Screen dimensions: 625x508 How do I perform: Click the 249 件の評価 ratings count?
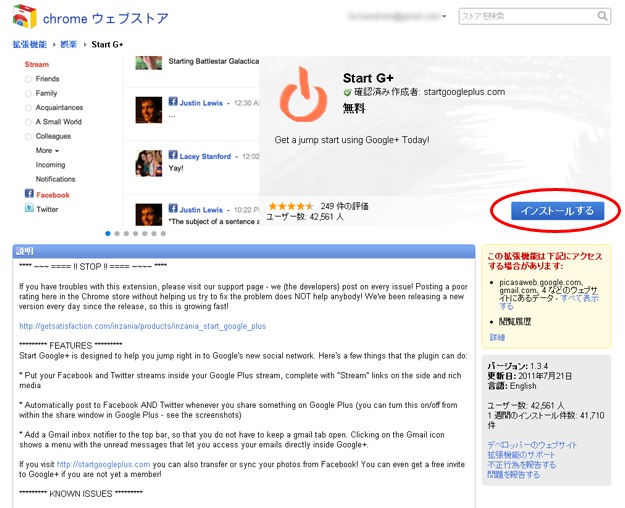344,206
